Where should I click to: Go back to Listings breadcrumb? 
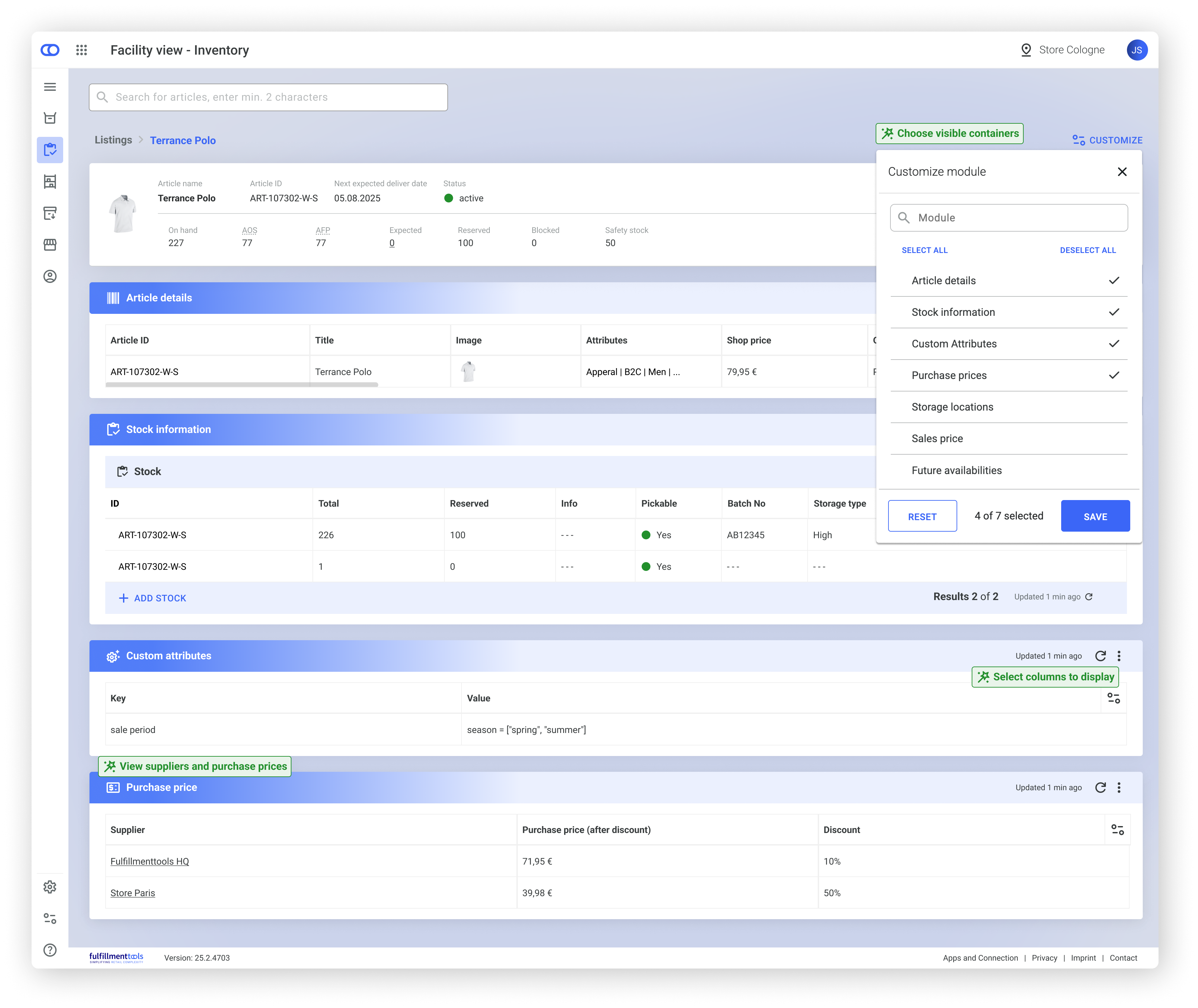(113, 140)
